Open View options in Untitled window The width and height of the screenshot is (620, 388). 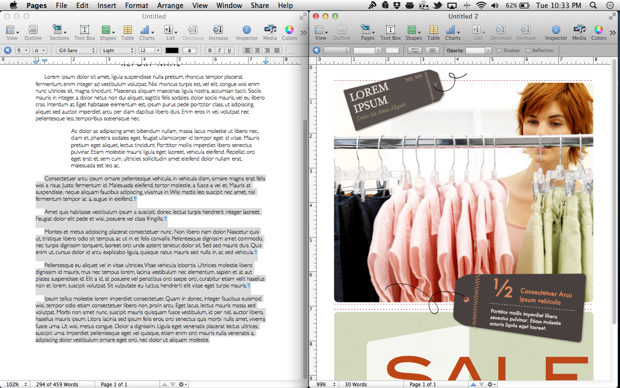12,32
